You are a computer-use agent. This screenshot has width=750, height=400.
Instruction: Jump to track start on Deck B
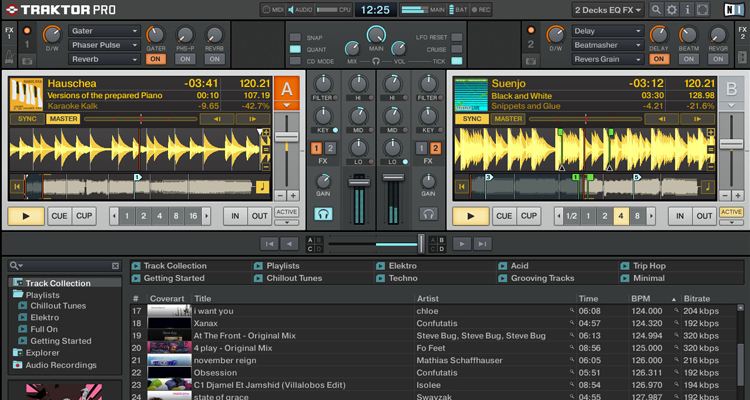coord(462,187)
